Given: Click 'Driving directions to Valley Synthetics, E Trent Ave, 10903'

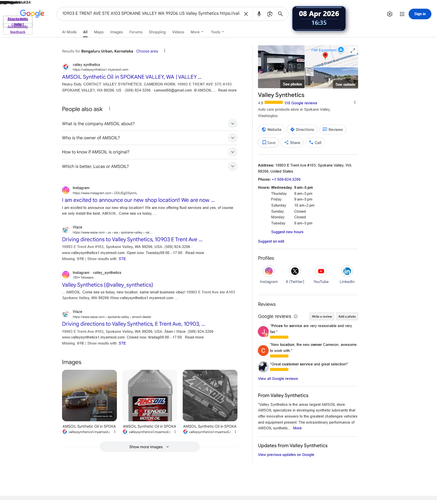Looking at the screenshot, I should [133, 324].
